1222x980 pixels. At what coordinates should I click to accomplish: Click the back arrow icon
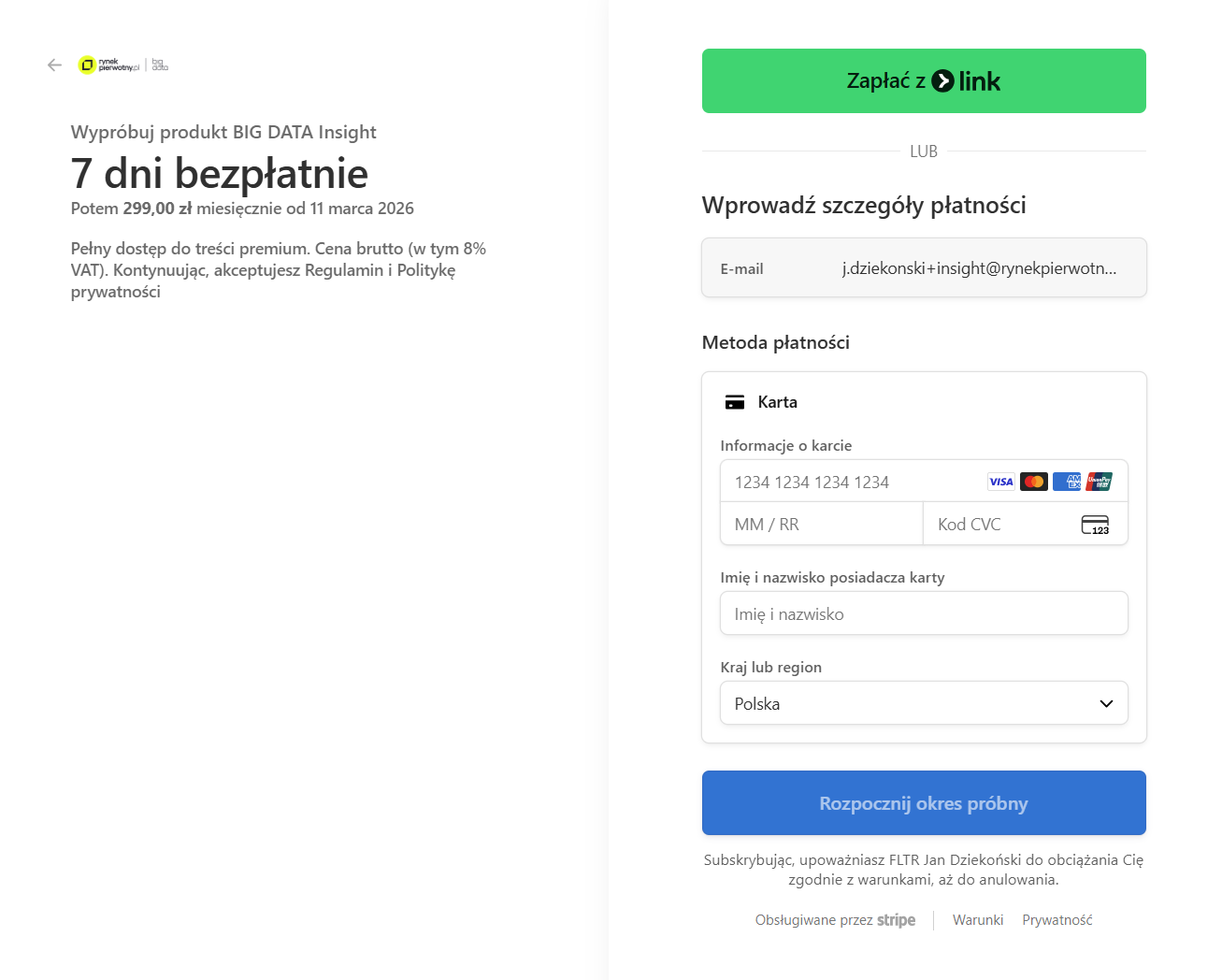(x=54, y=65)
